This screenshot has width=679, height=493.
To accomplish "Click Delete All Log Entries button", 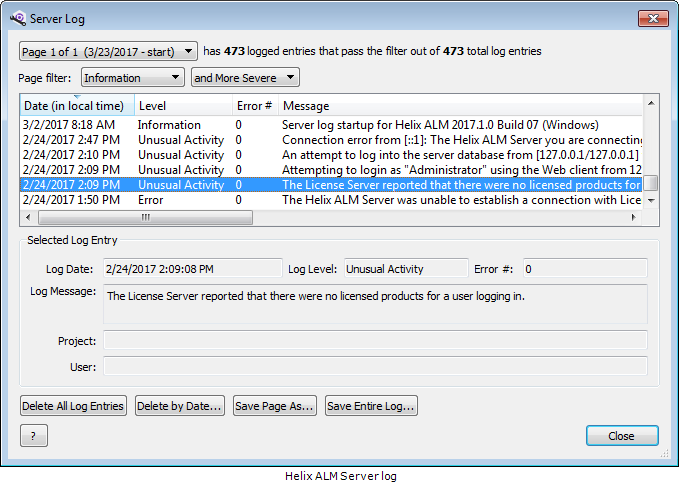I will point(74,405).
